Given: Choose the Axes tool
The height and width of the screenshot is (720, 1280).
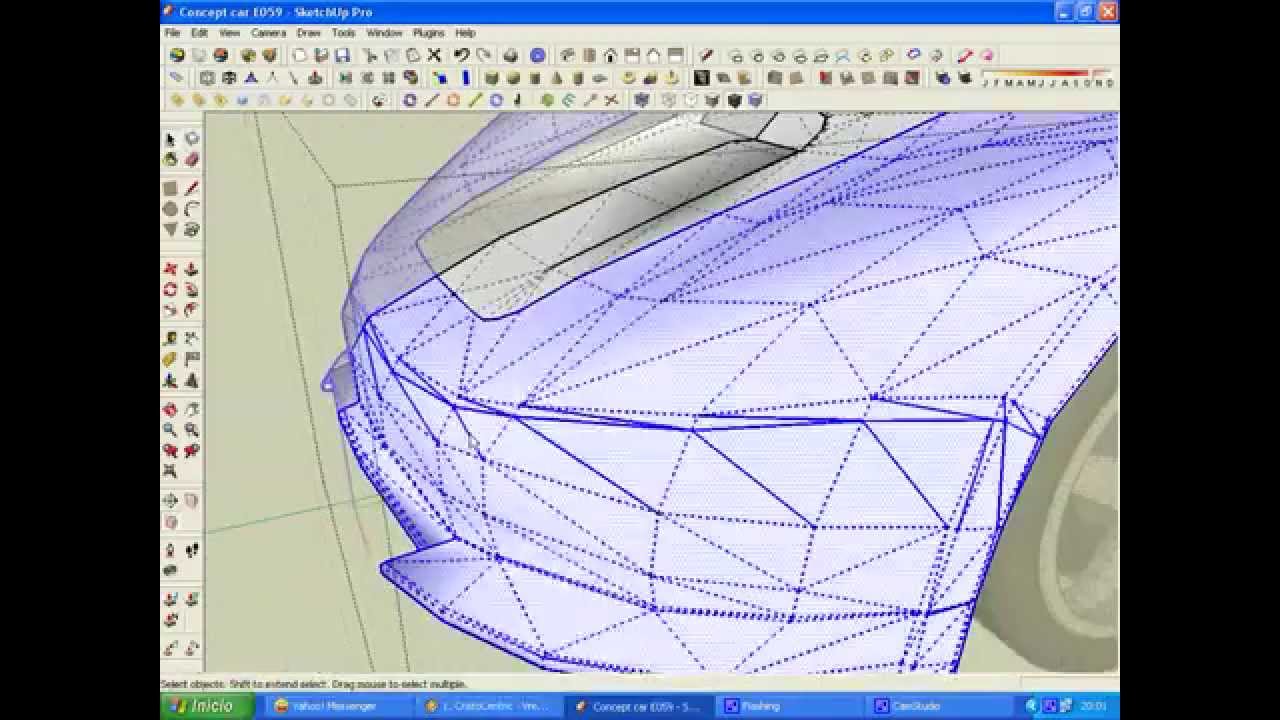Looking at the screenshot, I should coord(170,380).
